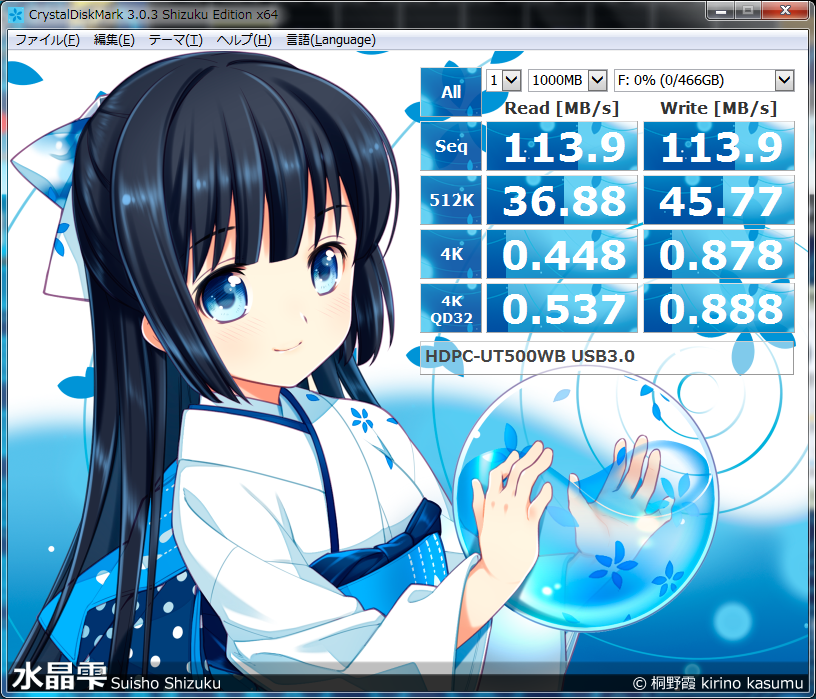Click the kirino kasumu copyright credit
Image resolution: width=816 pixels, height=699 pixels.
tap(718, 683)
